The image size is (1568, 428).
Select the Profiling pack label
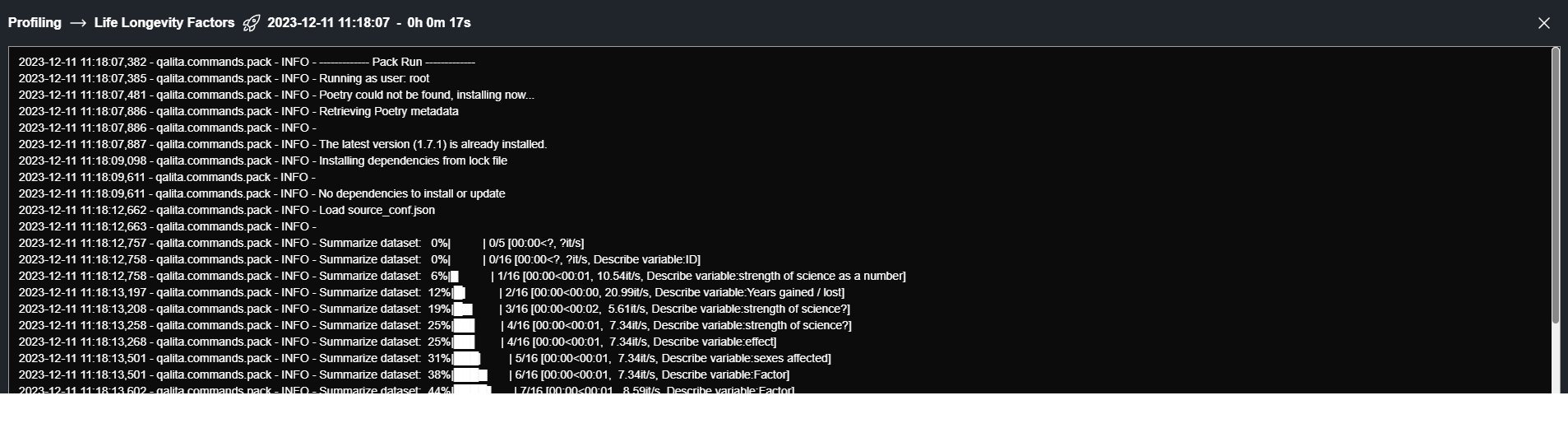click(x=35, y=23)
